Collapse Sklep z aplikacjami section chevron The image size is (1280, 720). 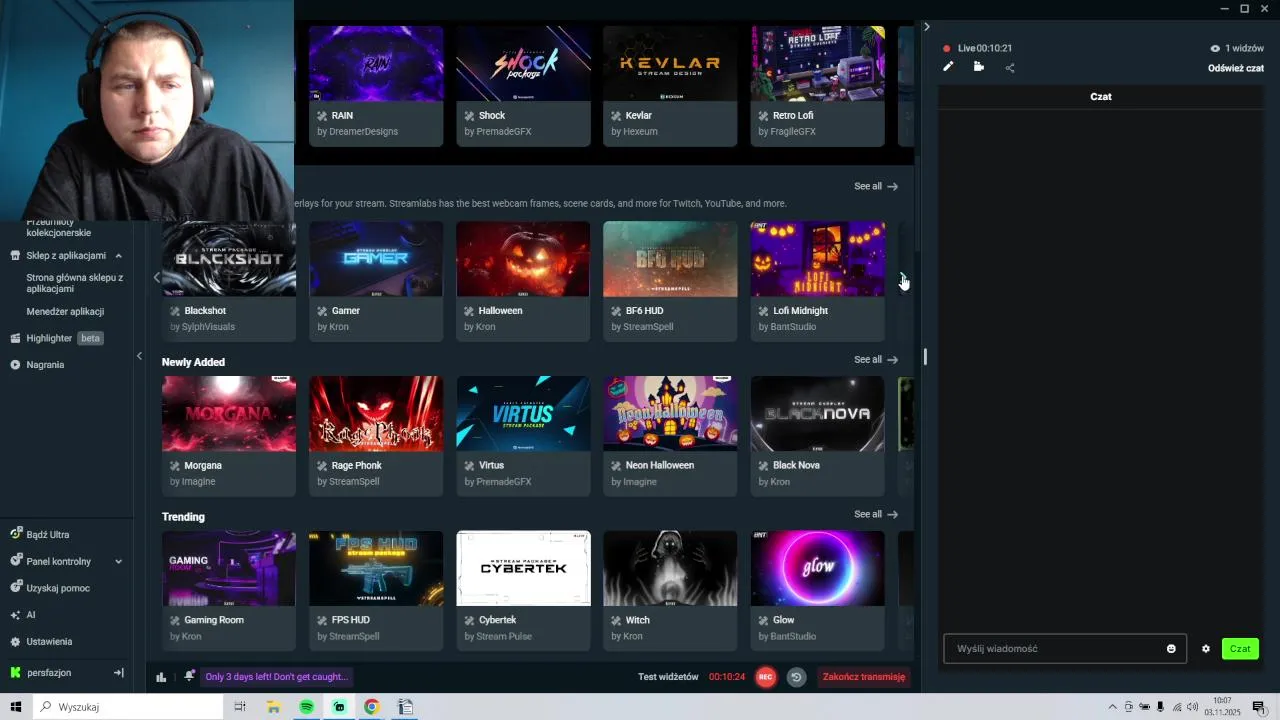(118, 256)
